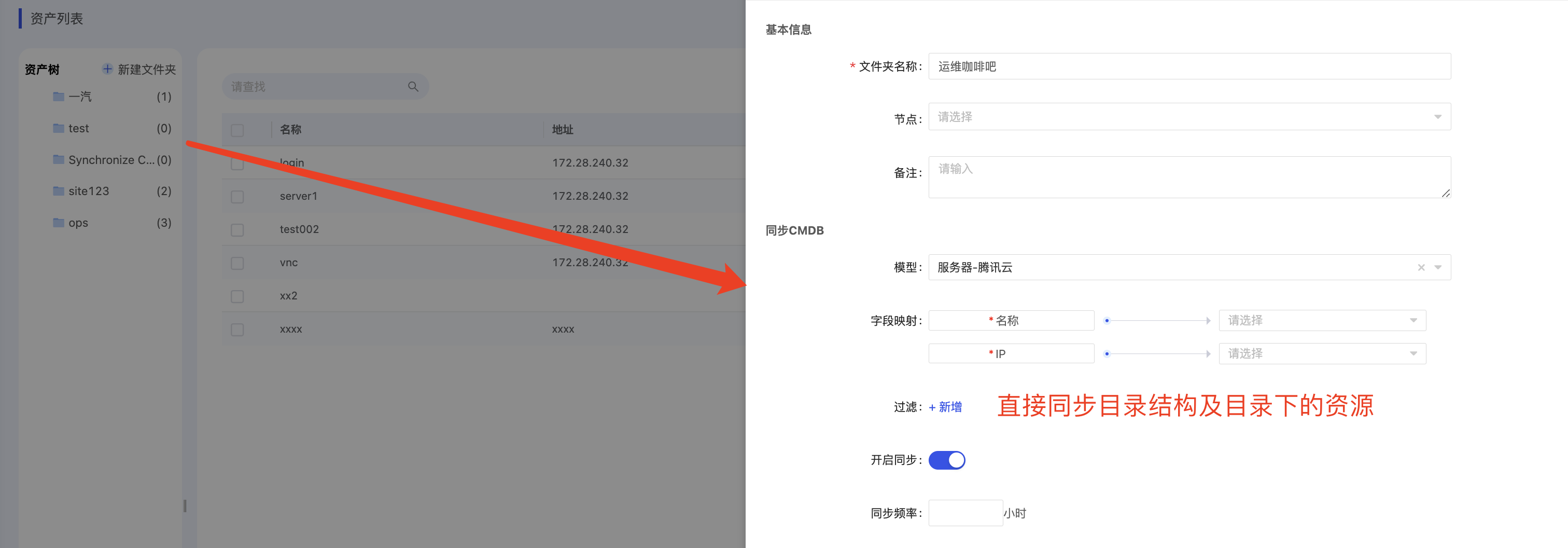This screenshot has height=548, width=1568.
Task: Click the 请查找 search box
Action: point(325,87)
